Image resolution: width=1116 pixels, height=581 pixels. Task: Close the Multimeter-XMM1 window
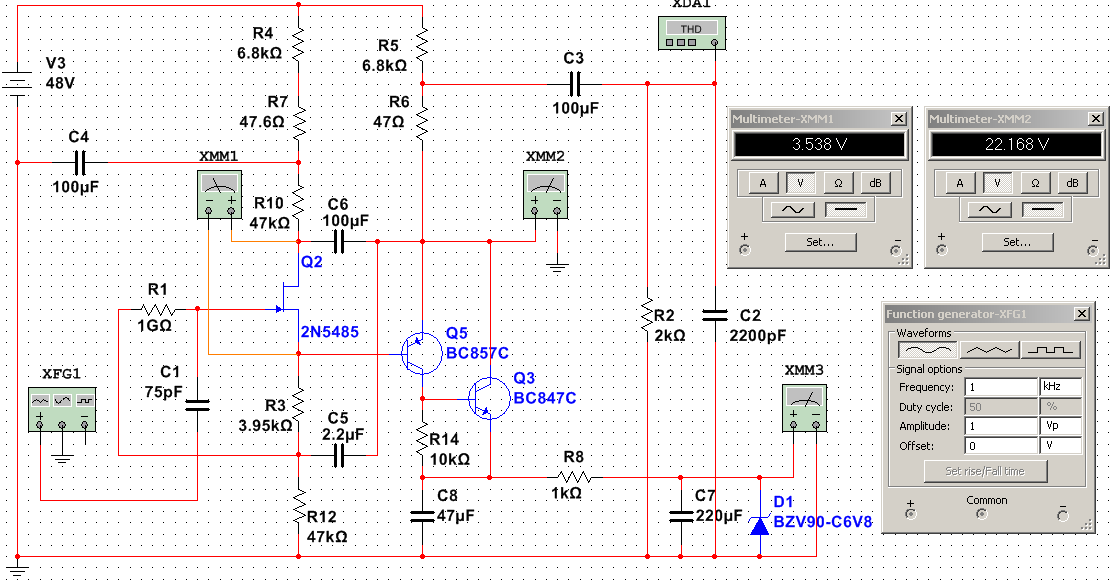click(x=899, y=119)
